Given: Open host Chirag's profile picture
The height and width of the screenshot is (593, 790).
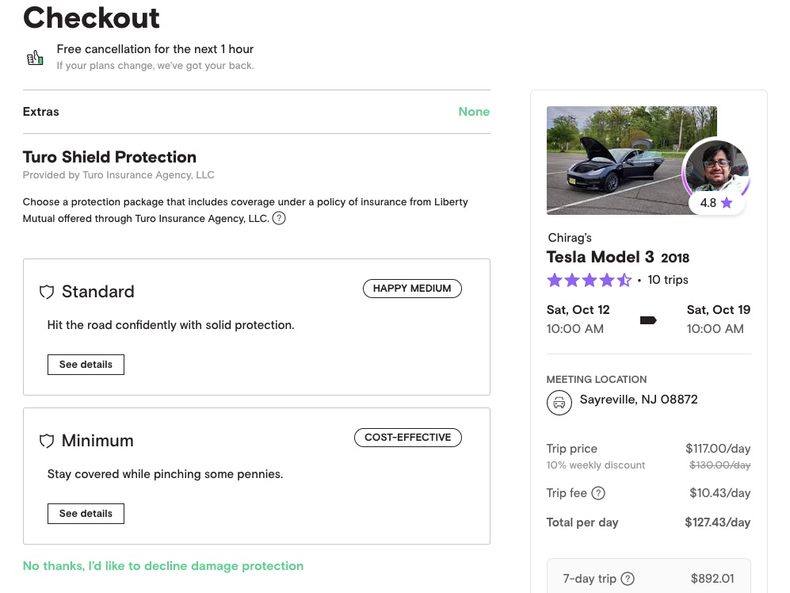Looking at the screenshot, I should 717,163.
